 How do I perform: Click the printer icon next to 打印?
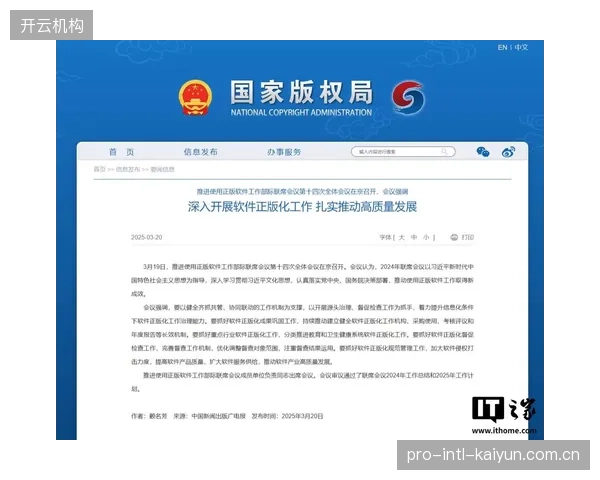(x=454, y=237)
